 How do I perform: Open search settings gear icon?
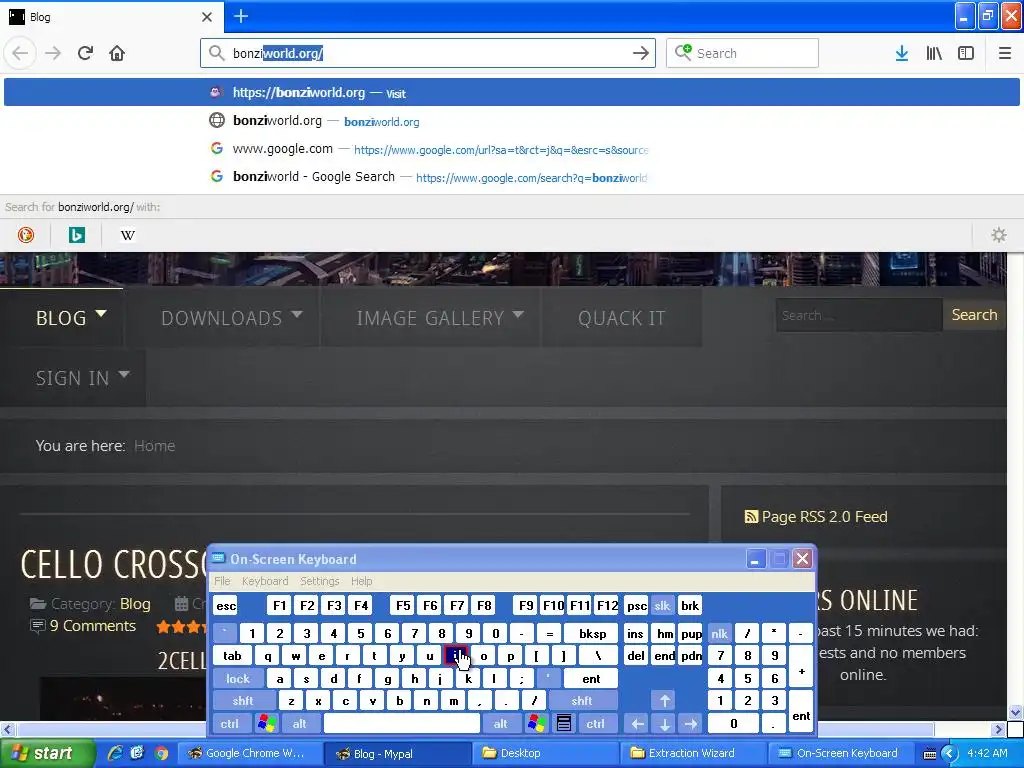pos(999,235)
